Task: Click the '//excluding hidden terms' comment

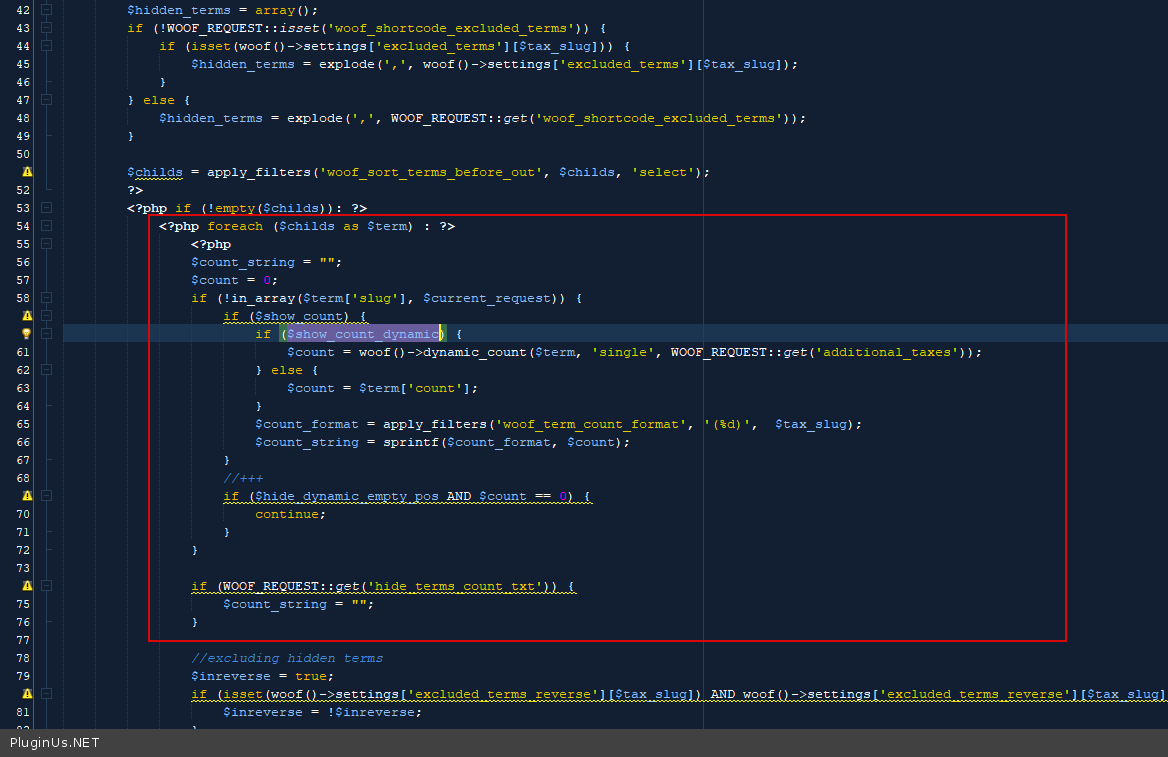Action: (x=287, y=658)
